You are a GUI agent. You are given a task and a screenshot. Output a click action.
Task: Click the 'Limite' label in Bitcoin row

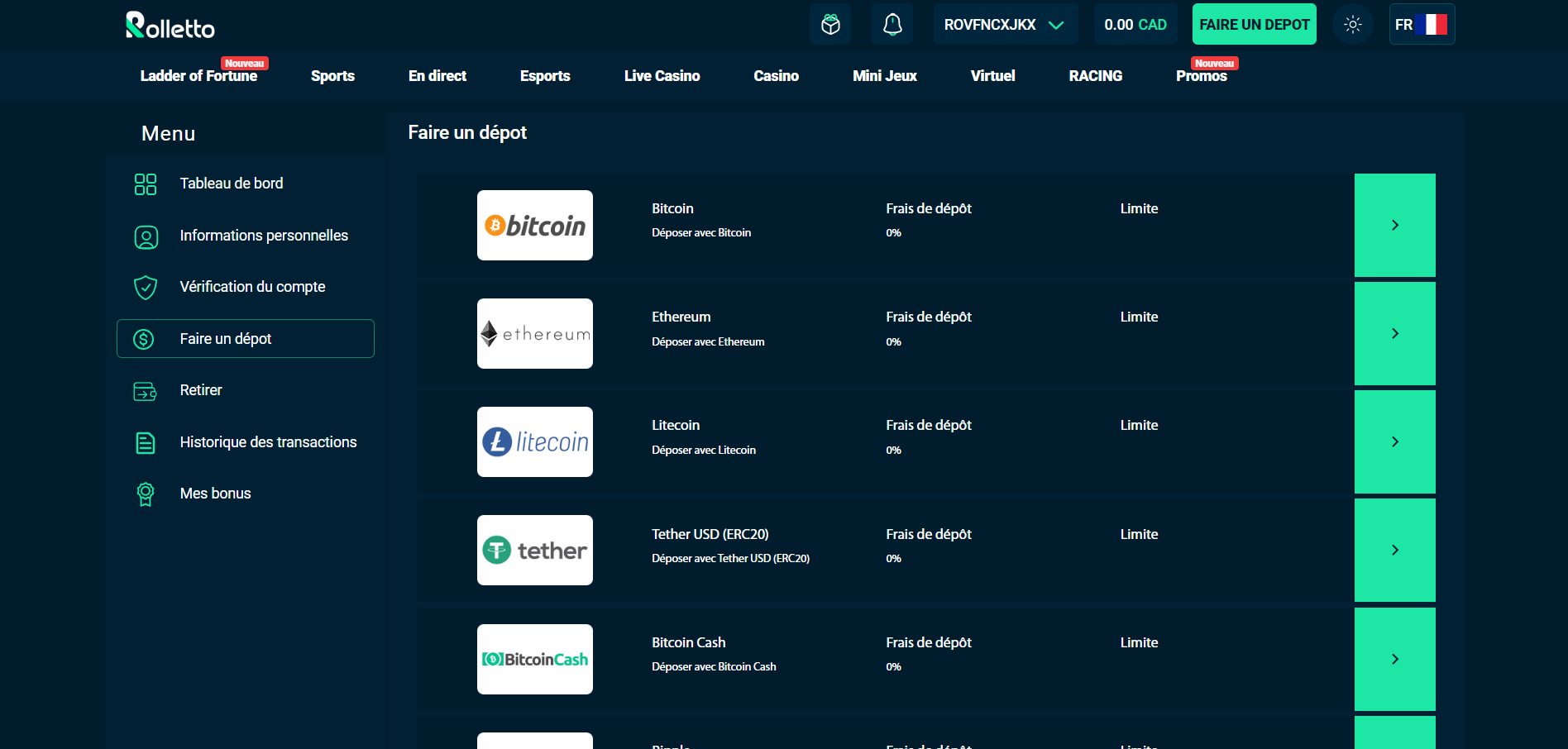coord(1139,208)
